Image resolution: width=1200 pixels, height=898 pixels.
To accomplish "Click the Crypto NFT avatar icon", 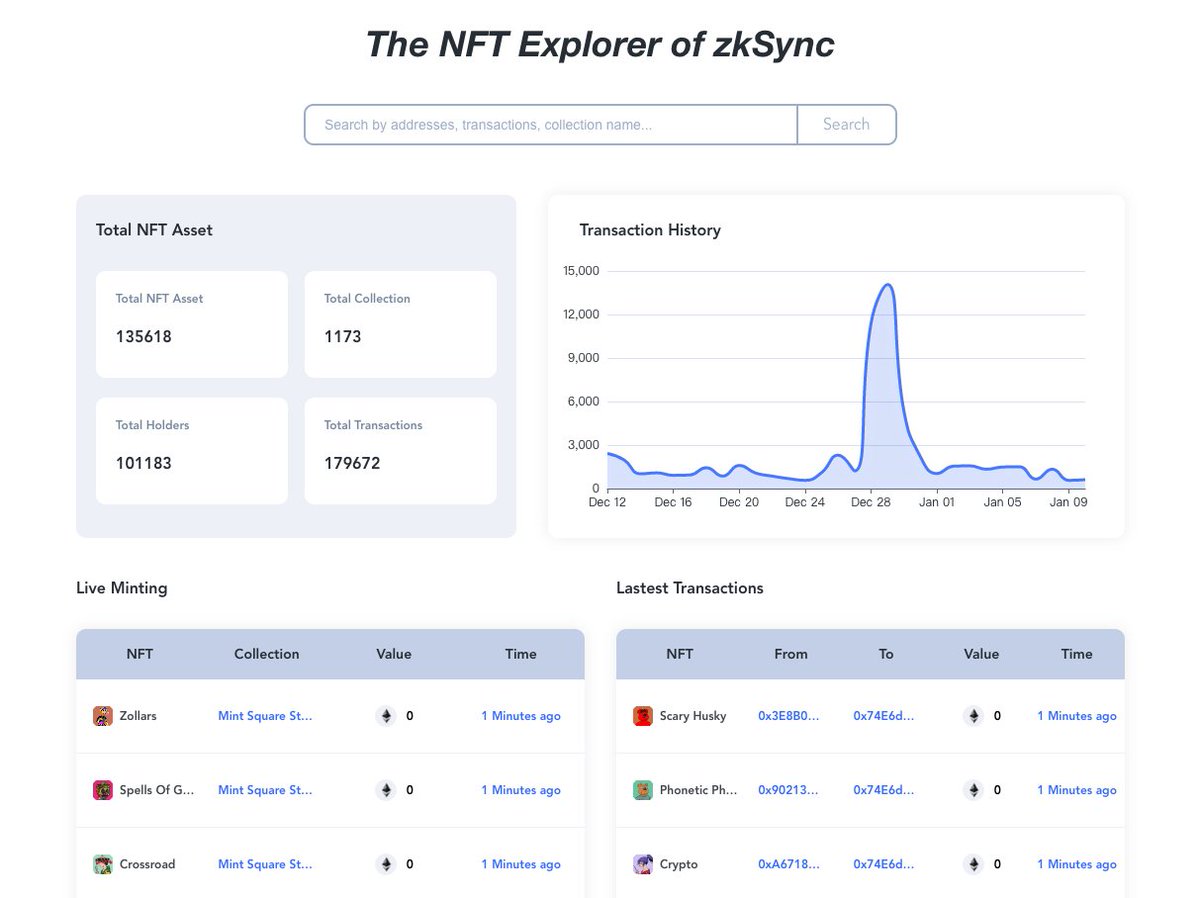I will (643, 864).
